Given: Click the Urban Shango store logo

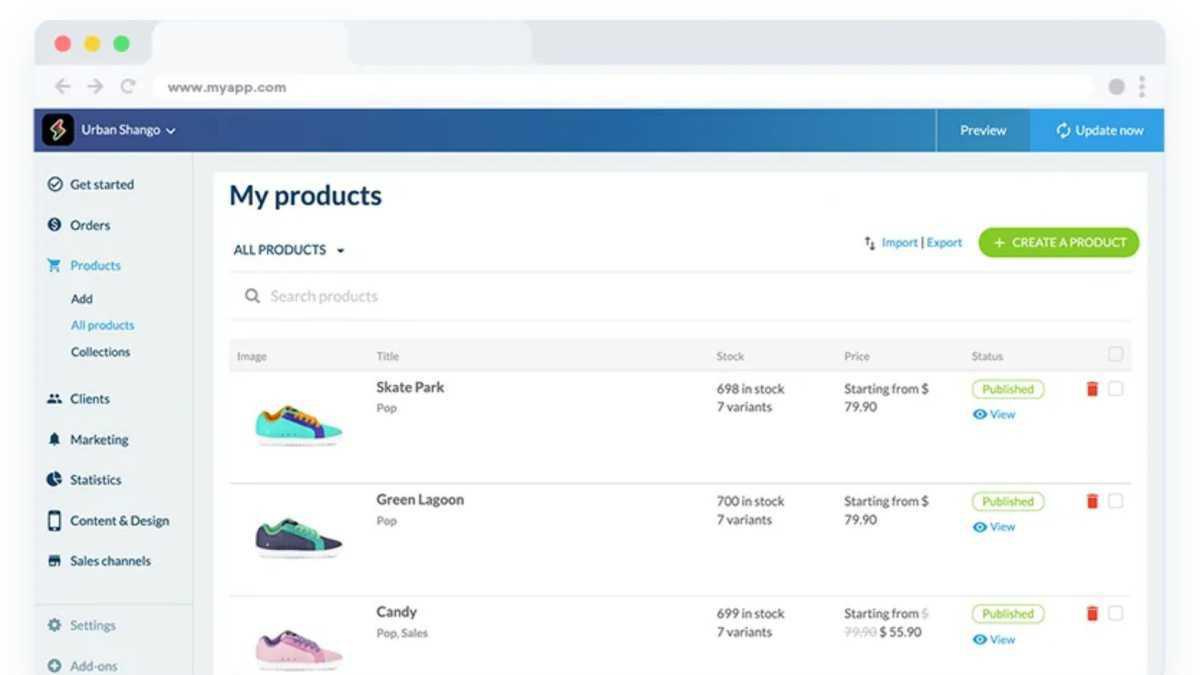Looking at the screenshot, I should pos(58,130).
